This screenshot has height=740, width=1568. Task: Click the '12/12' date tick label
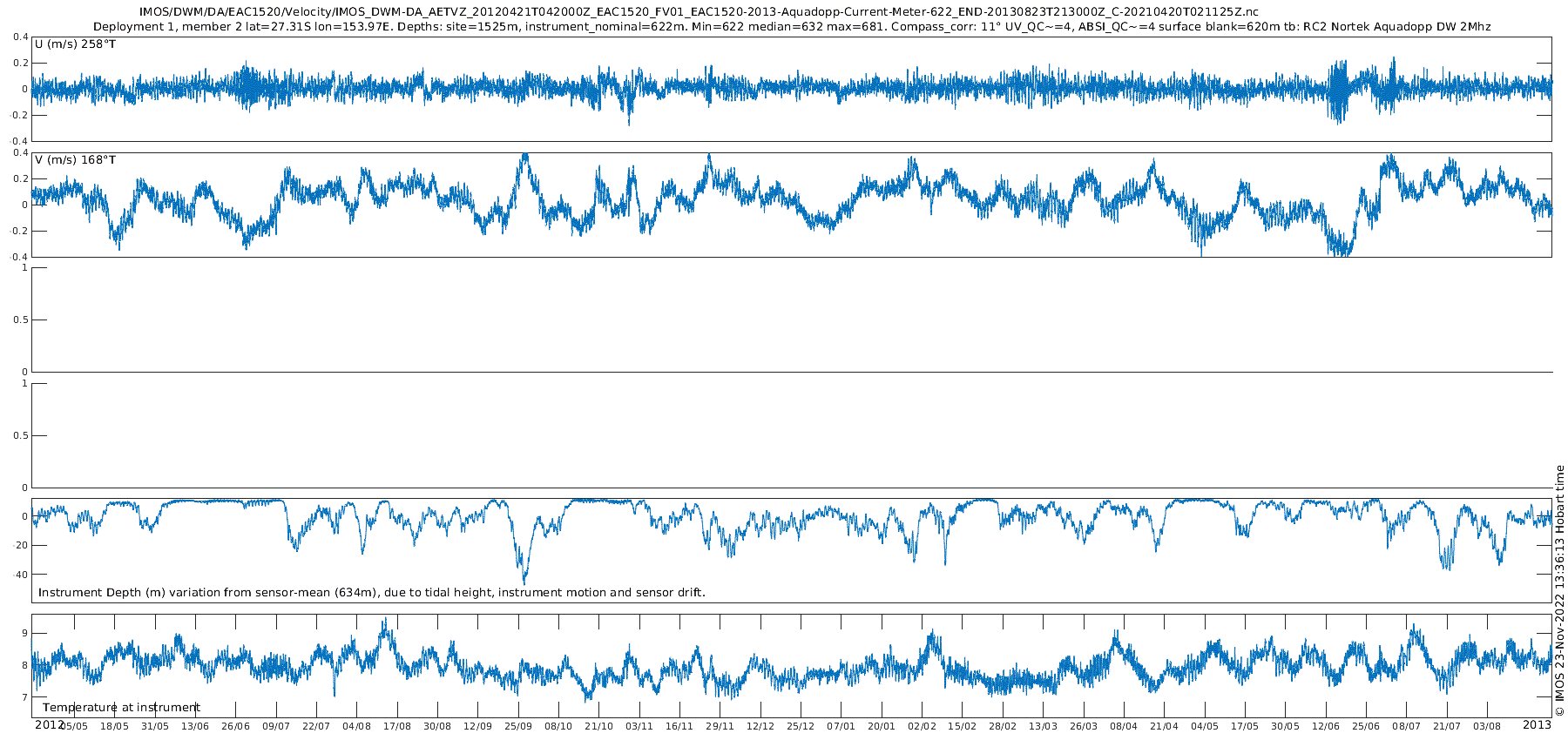click(760, 727)
